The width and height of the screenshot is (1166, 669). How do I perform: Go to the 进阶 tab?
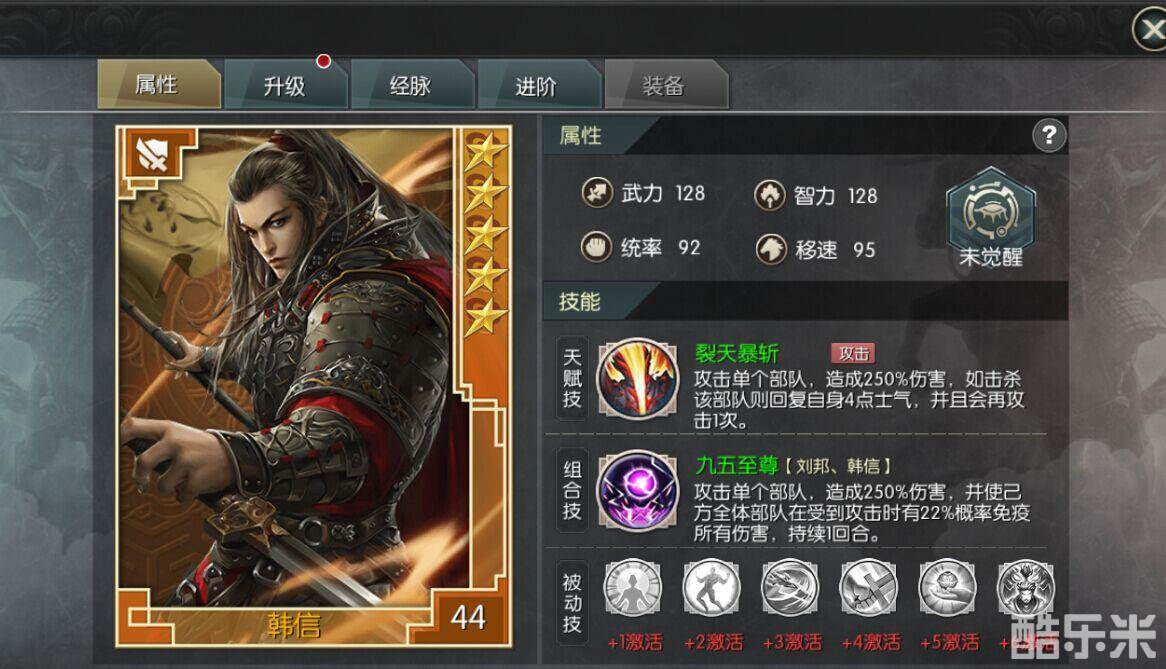[x=538, y=85]
